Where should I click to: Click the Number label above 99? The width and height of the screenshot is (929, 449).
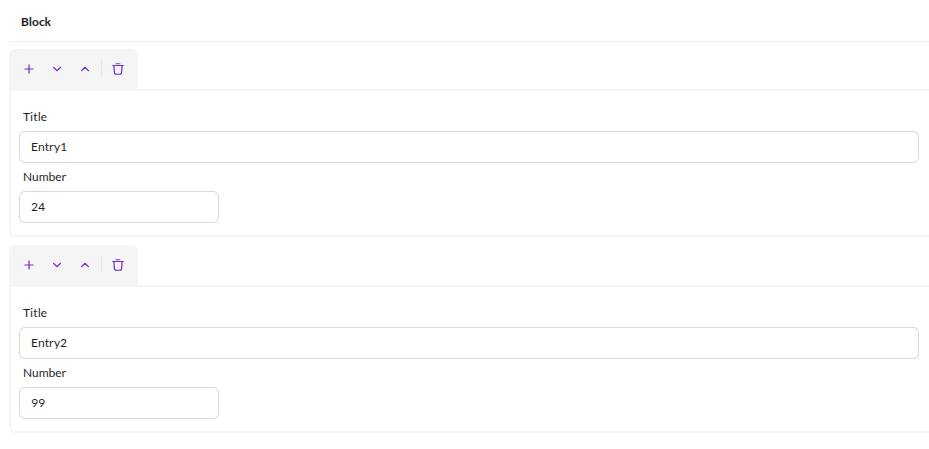pos(44,373)
